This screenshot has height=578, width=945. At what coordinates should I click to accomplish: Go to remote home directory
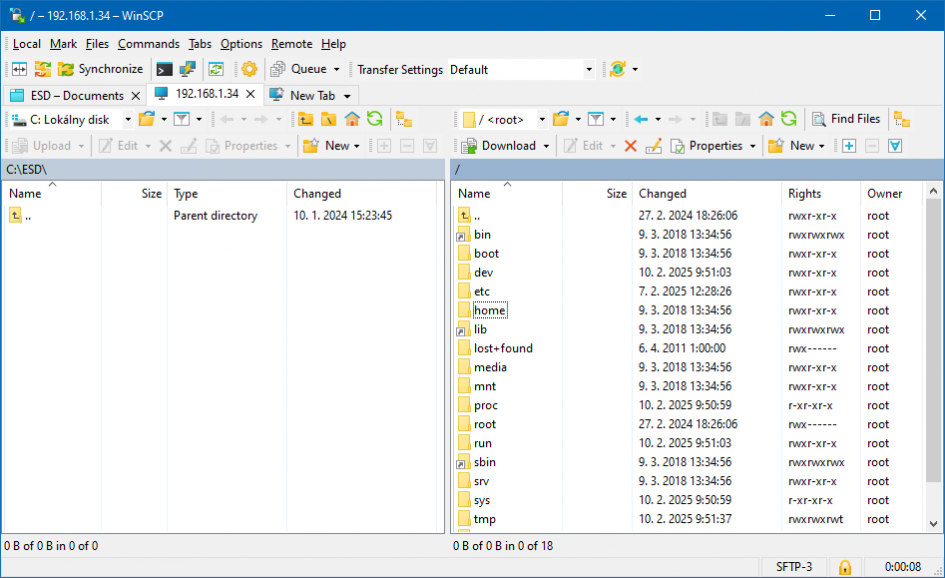click(x=766, y=119)
